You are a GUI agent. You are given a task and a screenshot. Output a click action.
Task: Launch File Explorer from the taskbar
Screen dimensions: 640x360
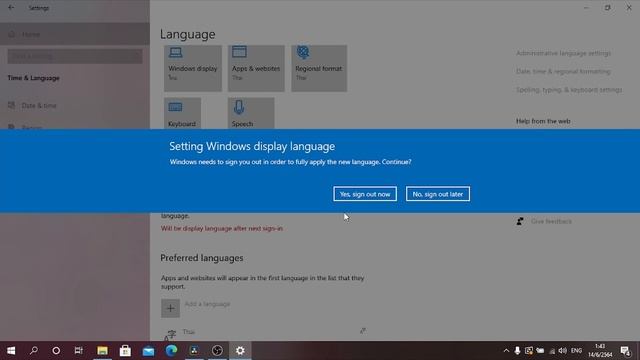click(102, 351)
